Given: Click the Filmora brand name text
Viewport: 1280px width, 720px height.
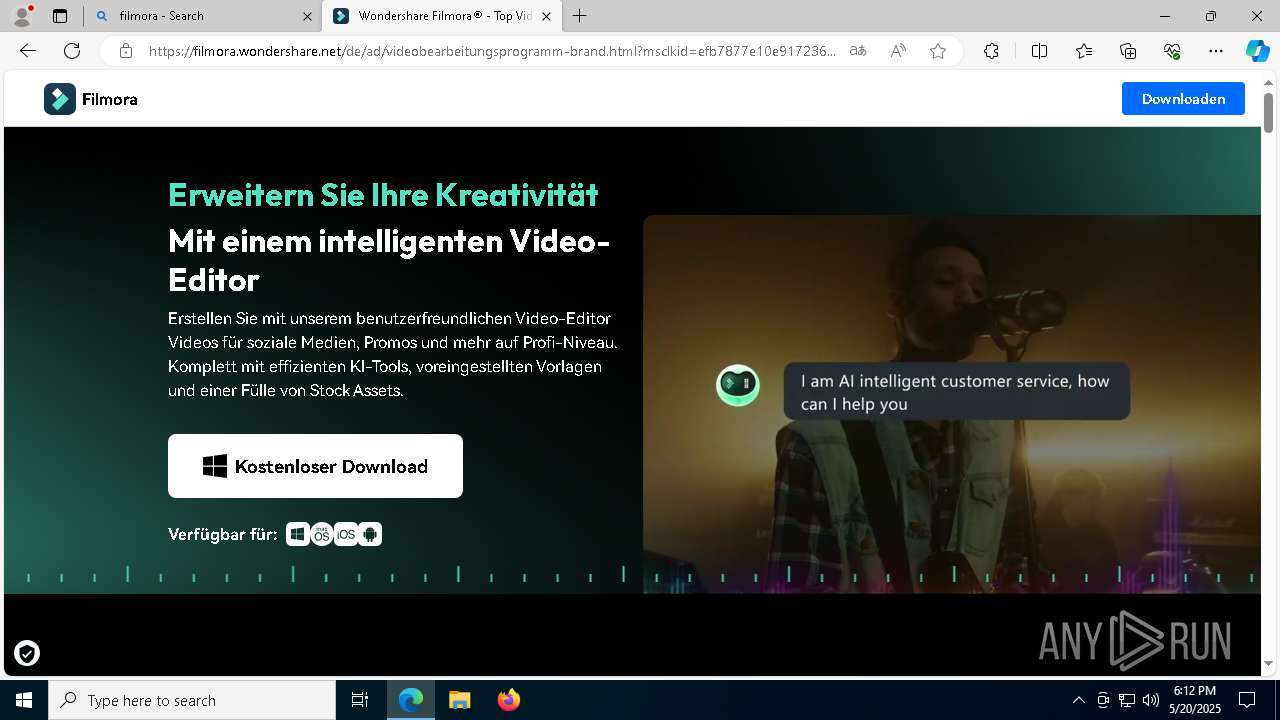Looking at the screenshot, I should [109, 99].
